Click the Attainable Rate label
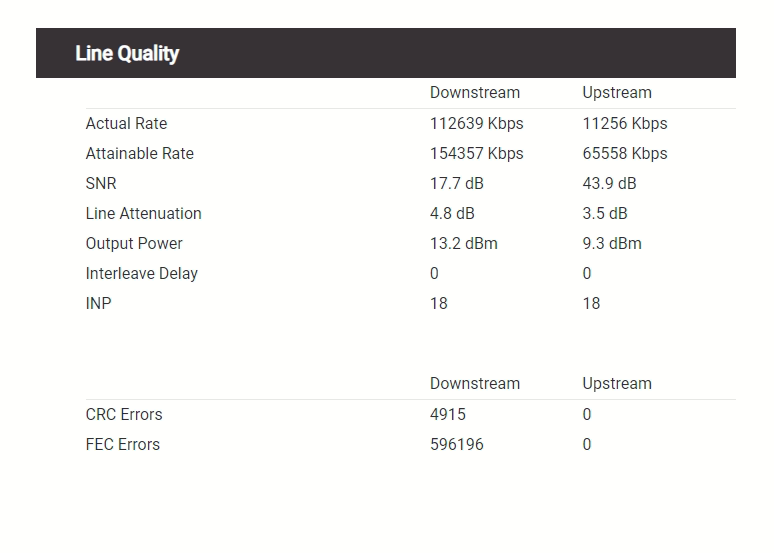Image resolution: width=774 pixels, height=553 pixels. pyautogui.click(x=140, y=154)
